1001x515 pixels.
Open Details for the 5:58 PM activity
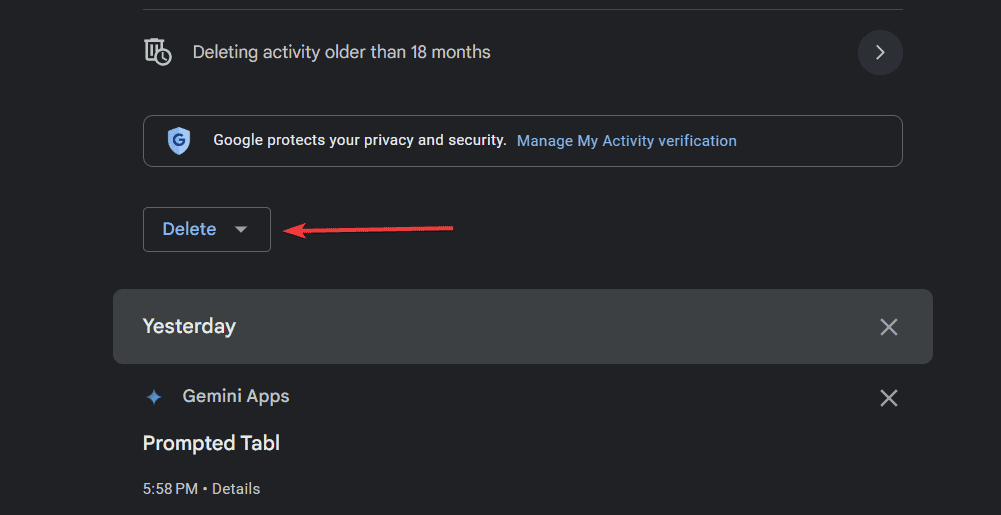click(x=236, y=489)
